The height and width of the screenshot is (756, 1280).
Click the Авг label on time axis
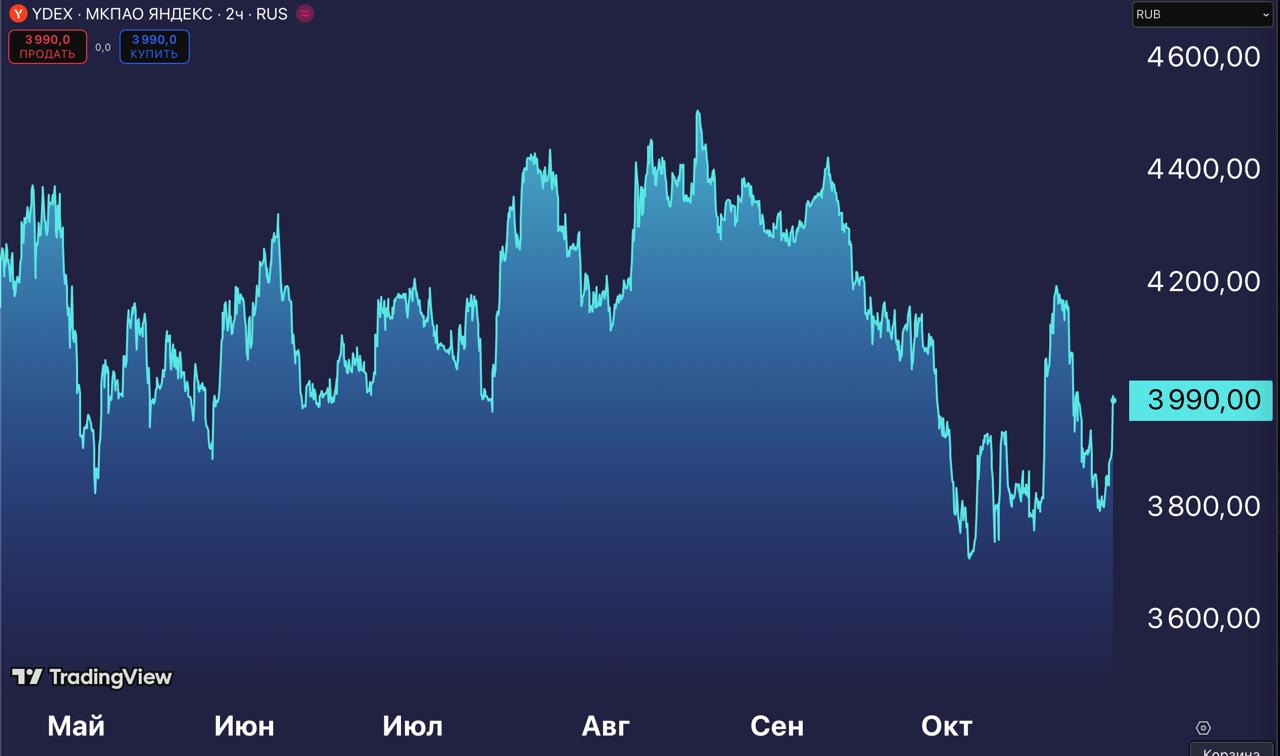606,726
